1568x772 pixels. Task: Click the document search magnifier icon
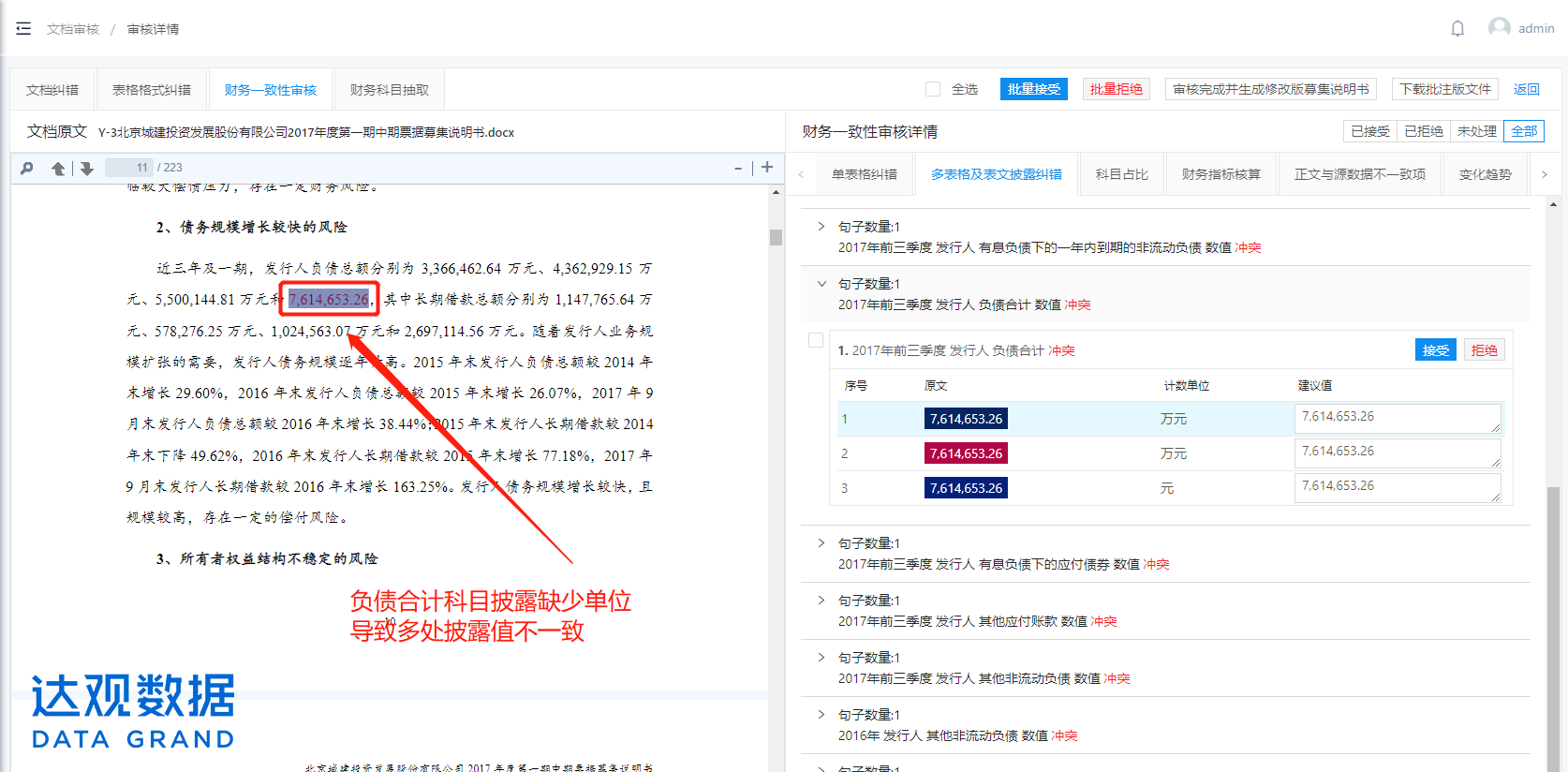(x=27, y=168)
